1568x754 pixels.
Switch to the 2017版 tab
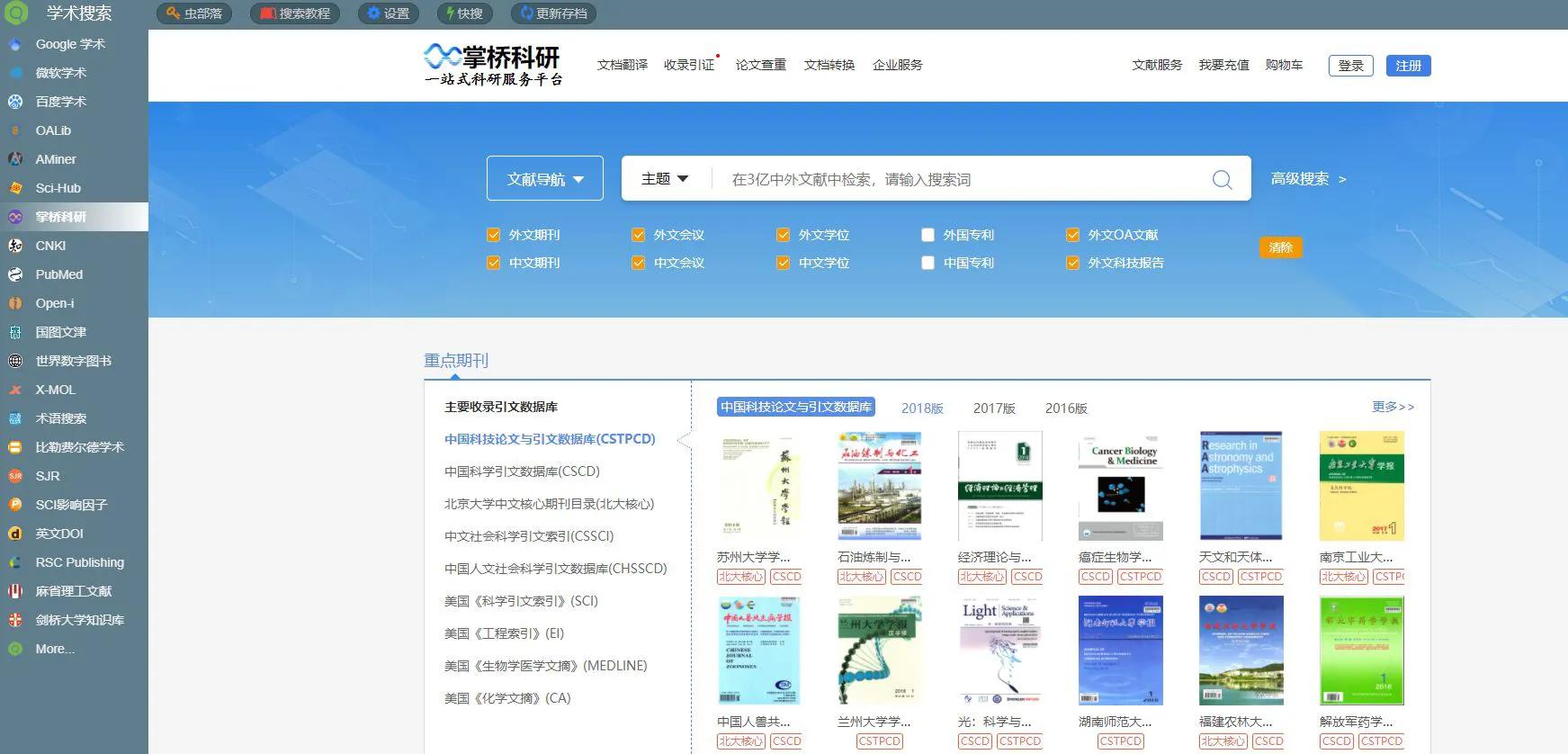coord(994,408)
